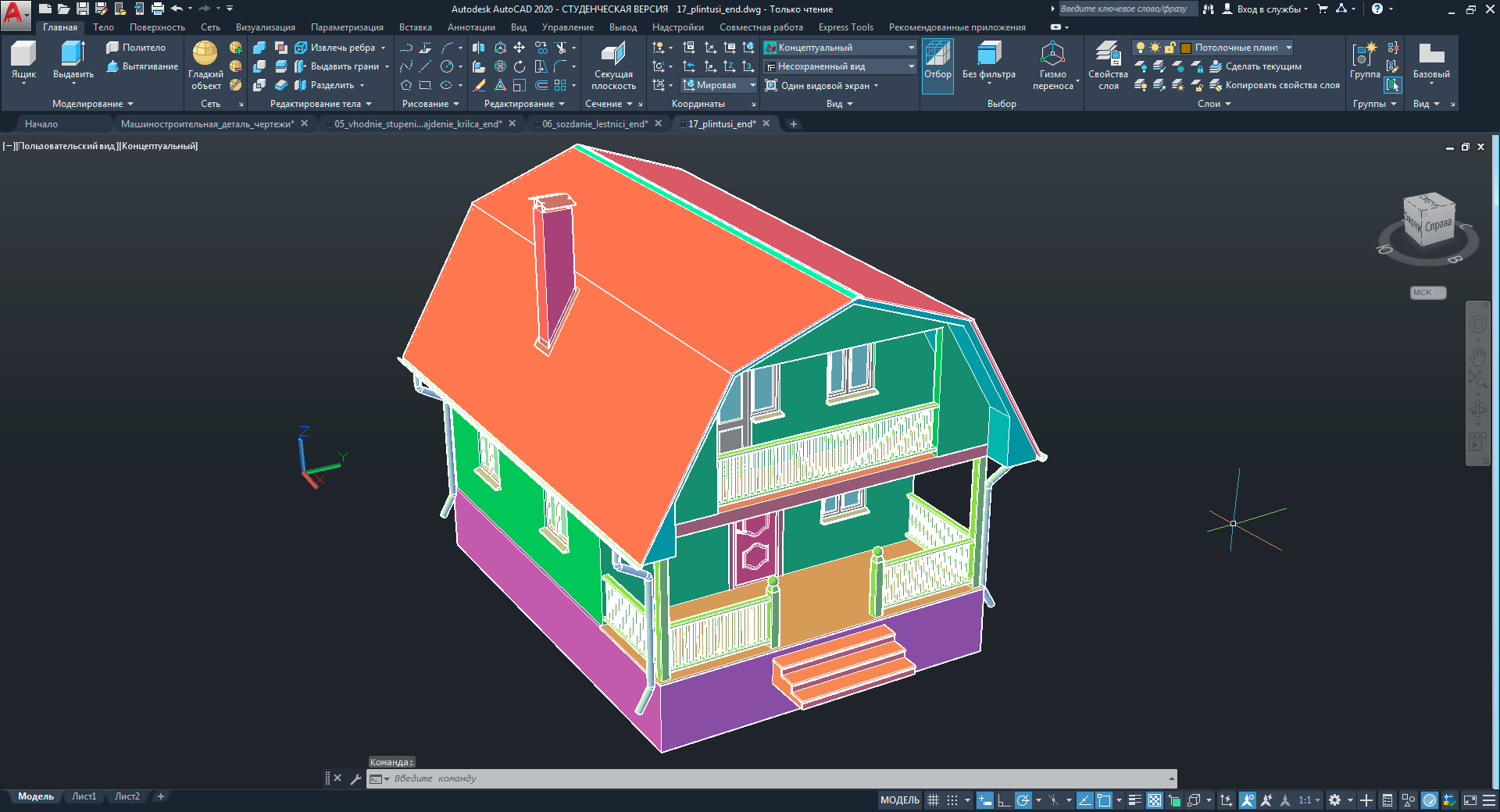Open the Визуализация ribbon tab
The width and height of the screenshot is (1500, 812).
[265, 27]
